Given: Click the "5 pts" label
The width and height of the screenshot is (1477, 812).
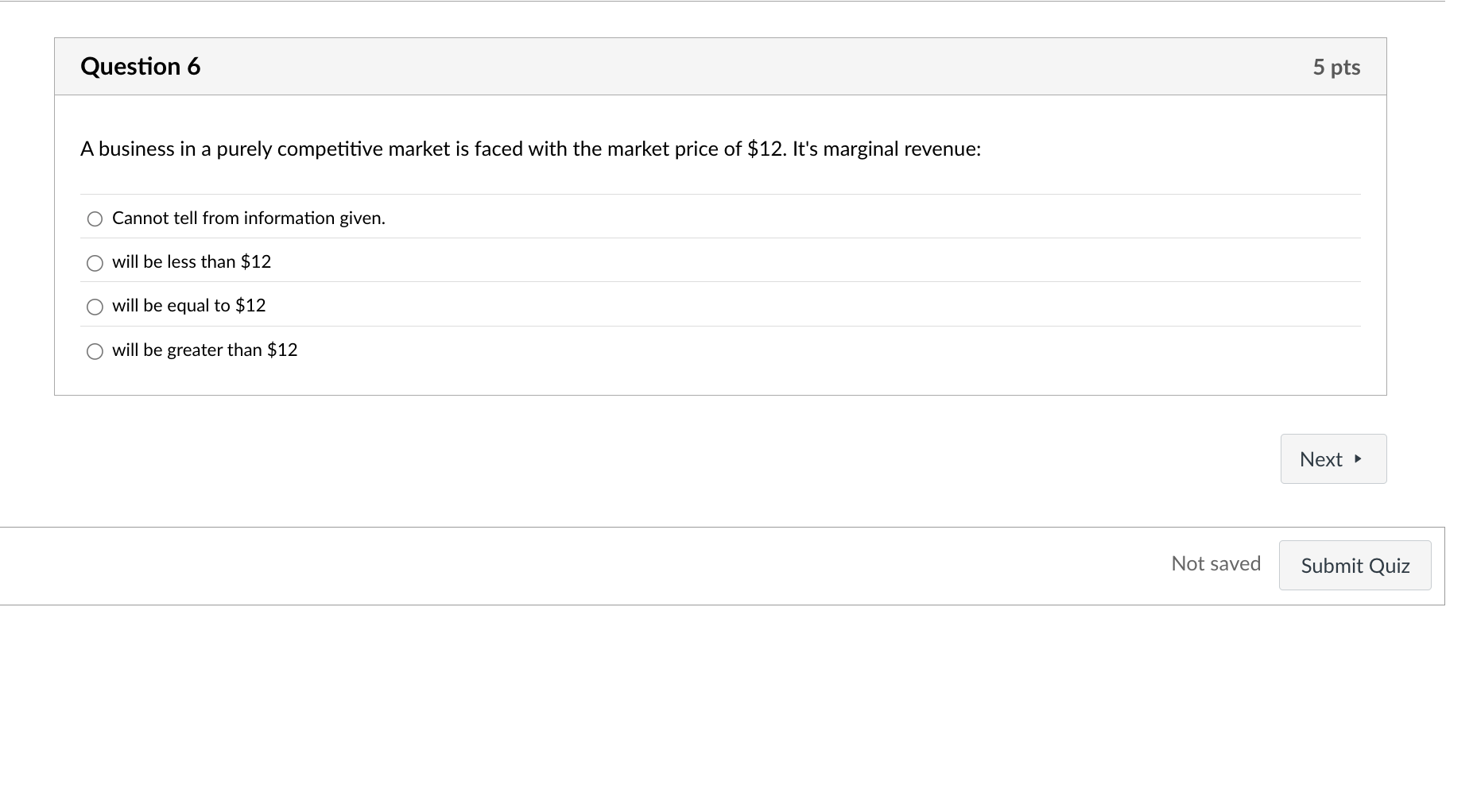Looking at the screenshot, I should (1336, 67).
